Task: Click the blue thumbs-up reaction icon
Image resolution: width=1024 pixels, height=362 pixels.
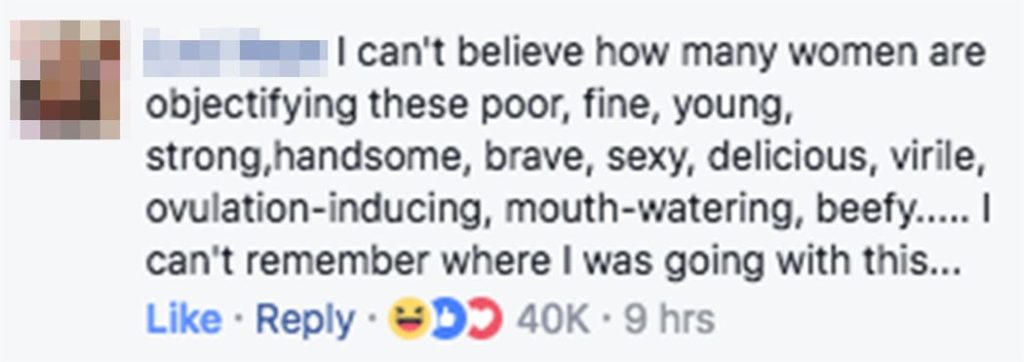Action: [x=447, y=320]
